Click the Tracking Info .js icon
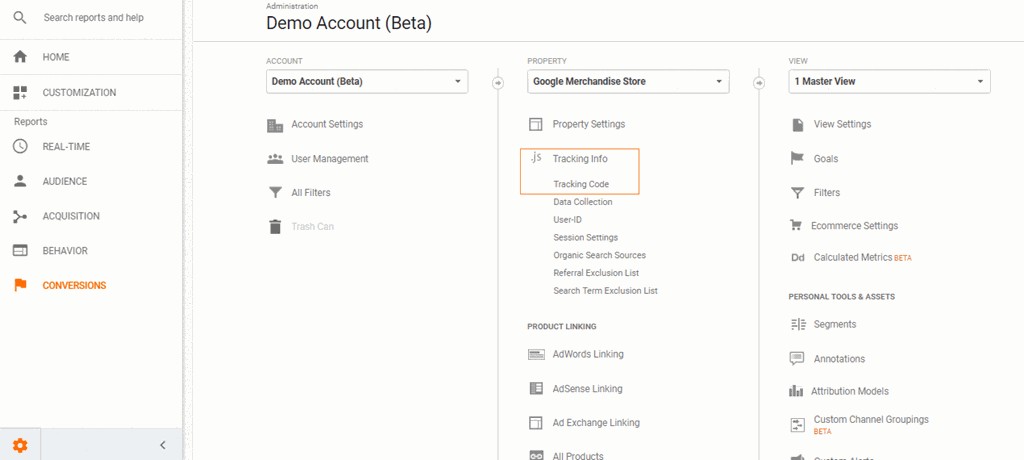The width and height of the screenshot is (1024, 460). pyautogui.click(x=536, y=158)
